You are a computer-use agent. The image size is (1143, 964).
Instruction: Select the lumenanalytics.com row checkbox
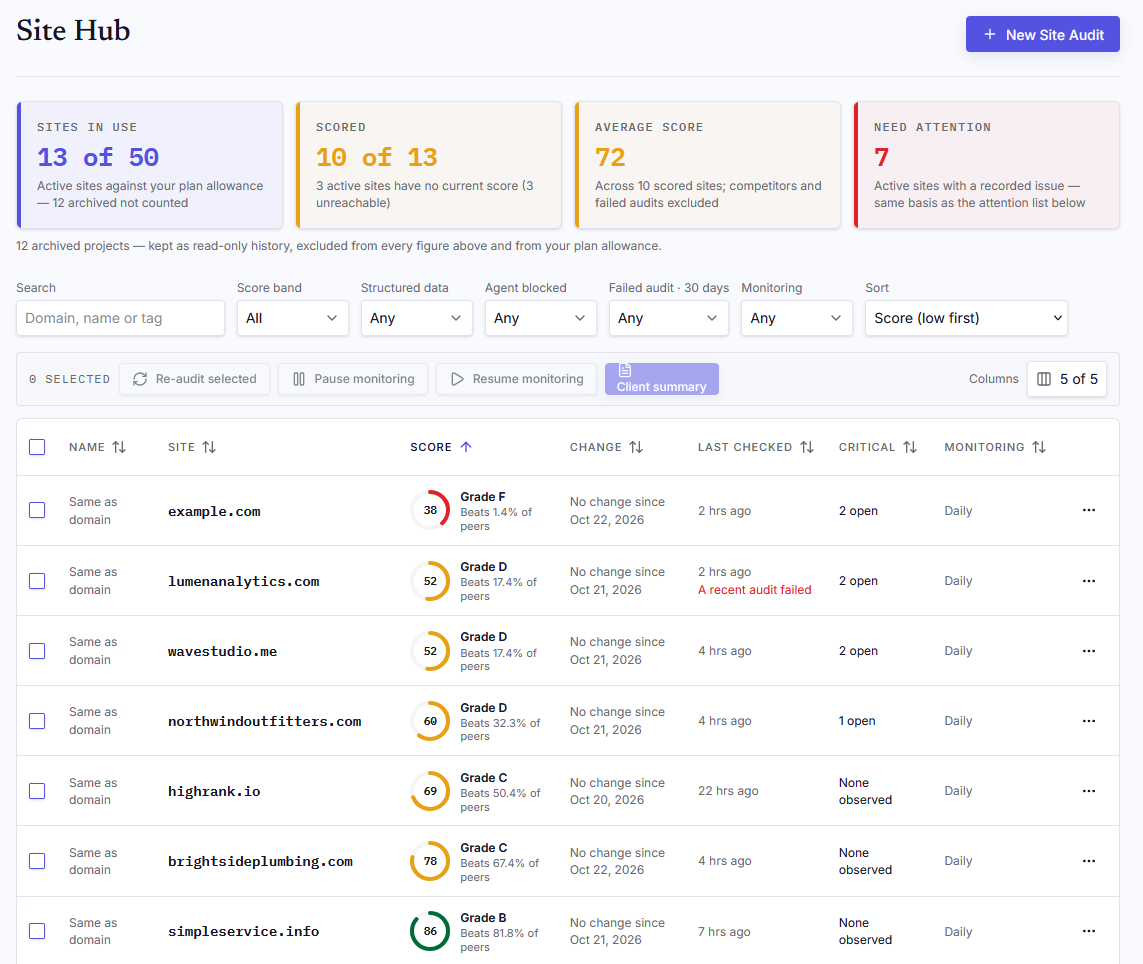pyautogui.click(x=37, y=581)
